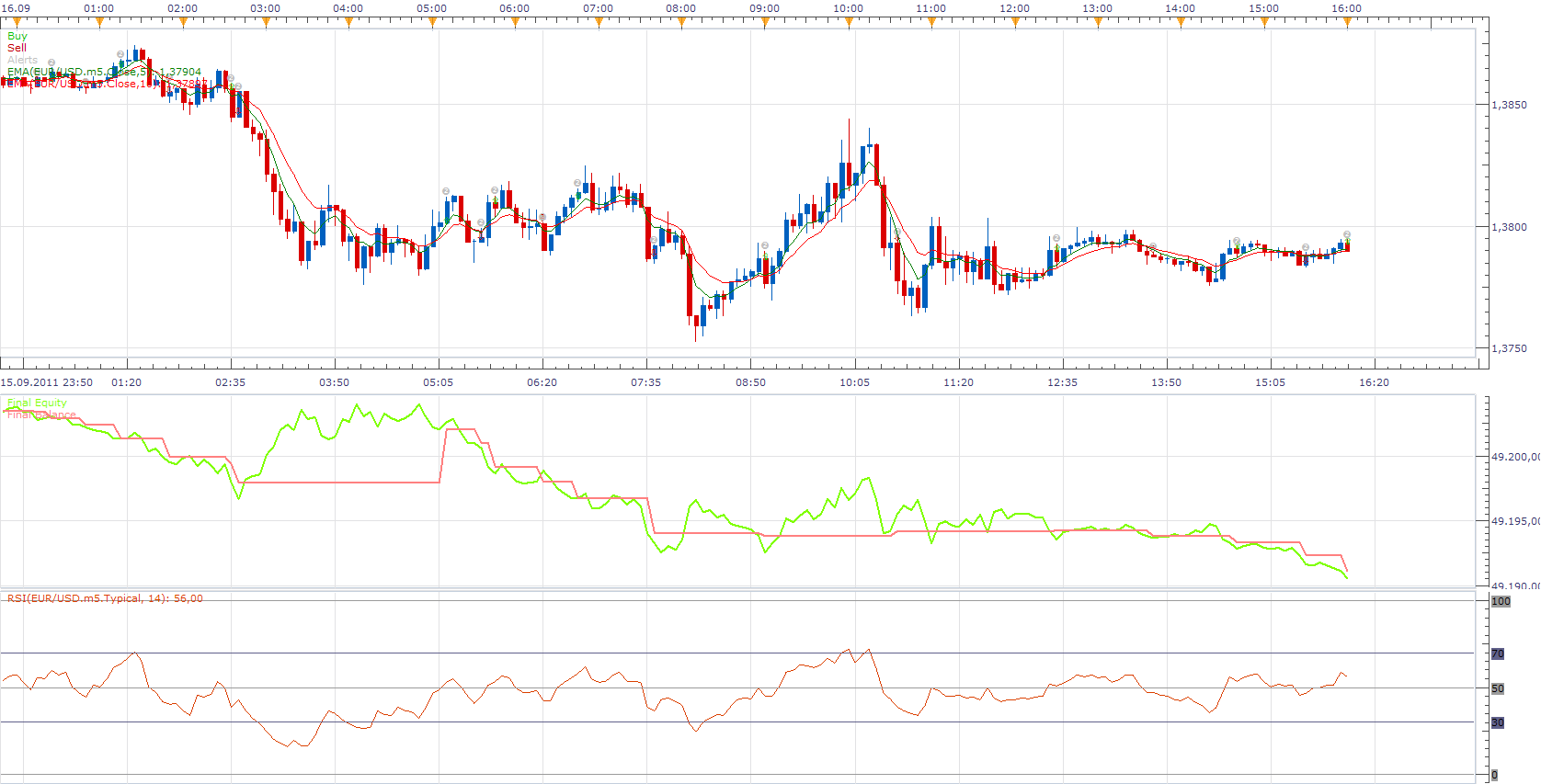The height and width of the screenshot is (784, 1541).
Task: Click the 11:20 bottom axis label
Action: pyautogui.click(x=959, y=382)
